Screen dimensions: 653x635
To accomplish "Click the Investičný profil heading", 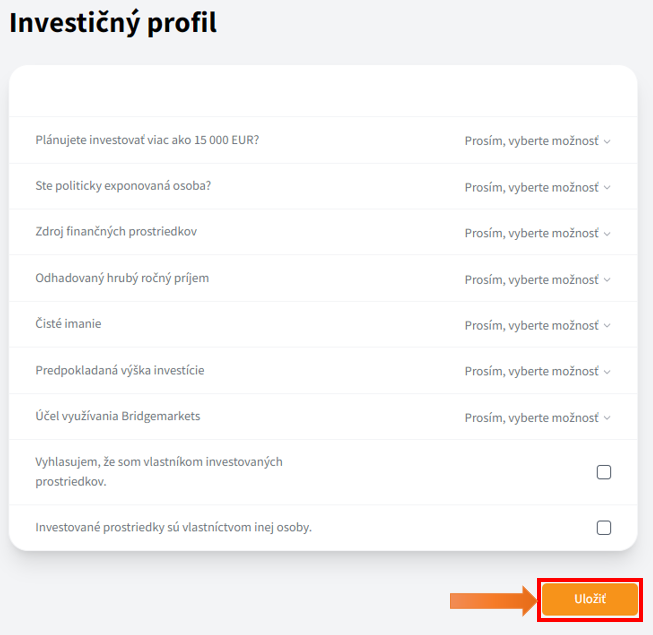I will [113, 23].
